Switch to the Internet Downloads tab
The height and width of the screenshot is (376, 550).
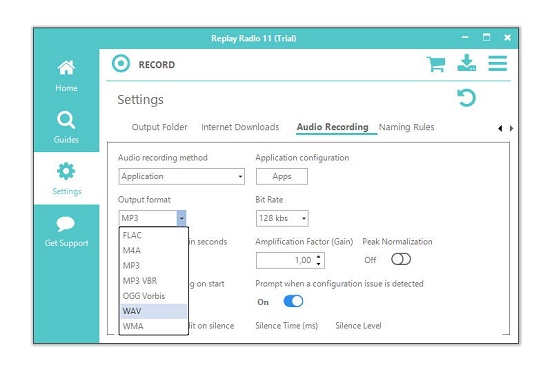tap(240, 127)
